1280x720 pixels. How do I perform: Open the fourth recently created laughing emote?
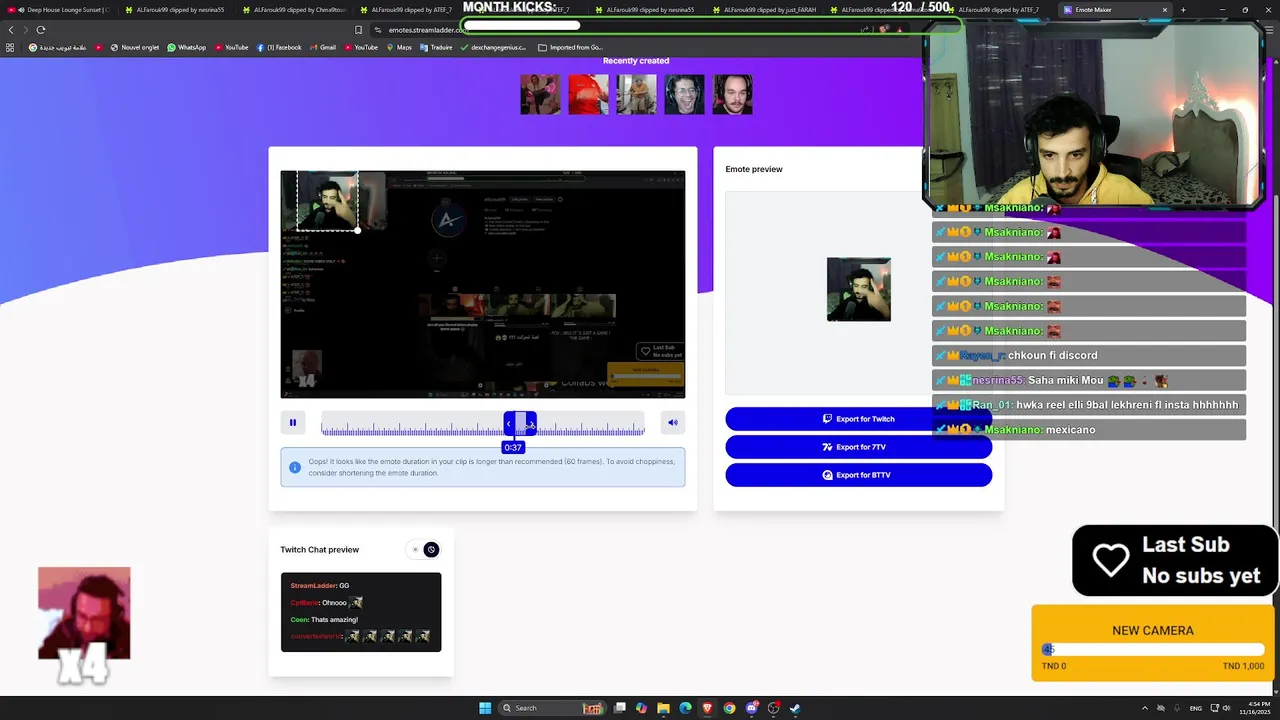pyautogui.click(x=684, y=95)
